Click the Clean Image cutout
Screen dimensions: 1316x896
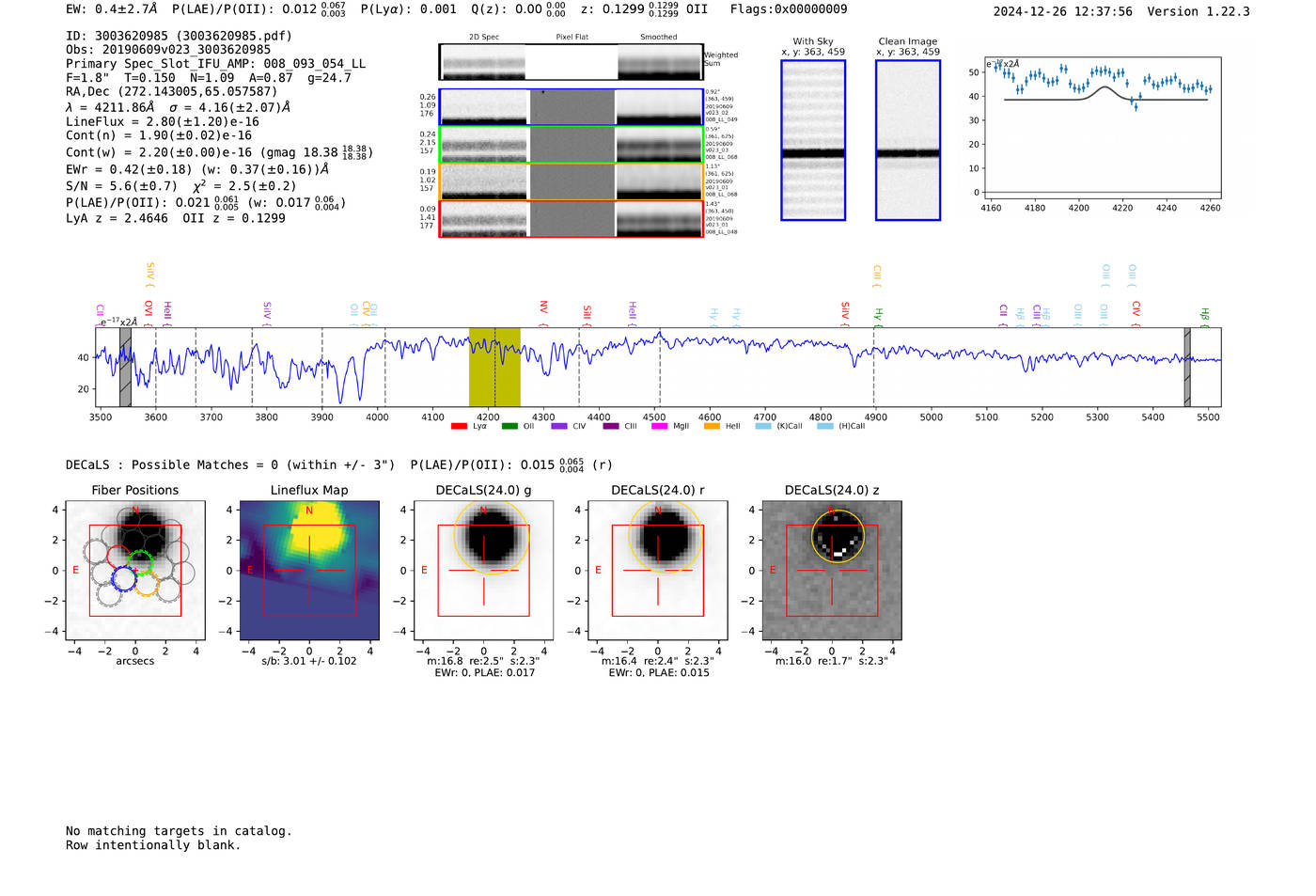point(908,140)
